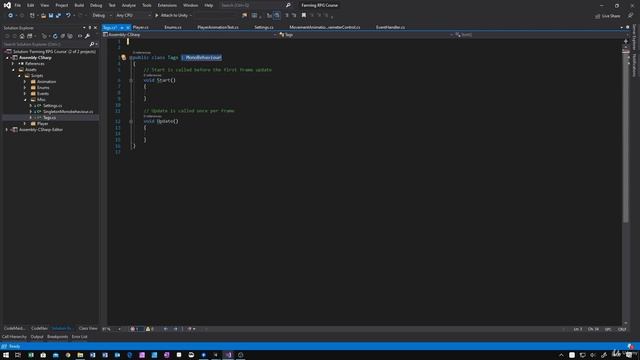Pin the Tags.cs tab
Viewport: 640px width, 360px height.
click(x=122, y=27)
